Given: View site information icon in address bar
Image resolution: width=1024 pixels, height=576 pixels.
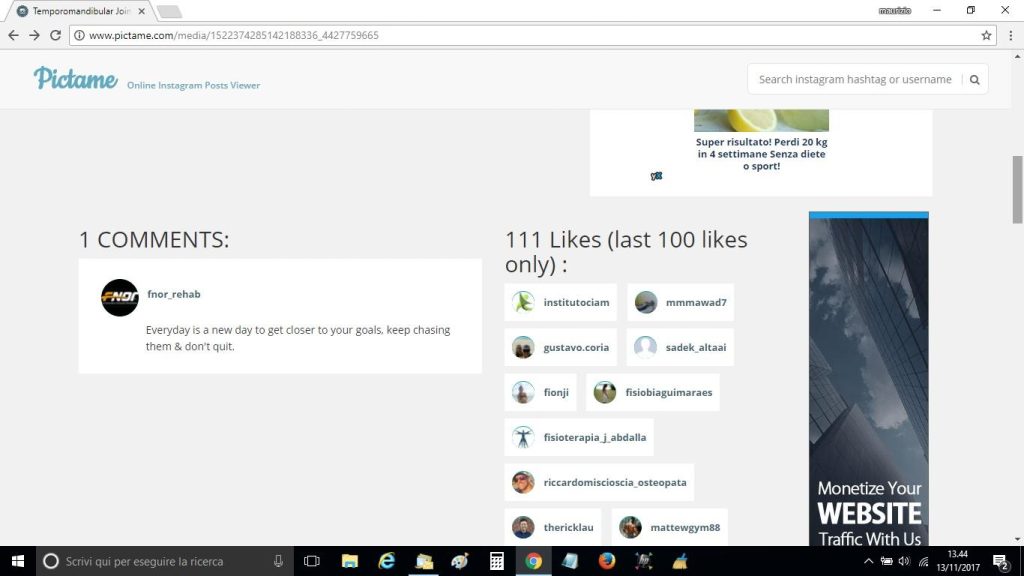Looking at the screenshot, I should point(79,35).
